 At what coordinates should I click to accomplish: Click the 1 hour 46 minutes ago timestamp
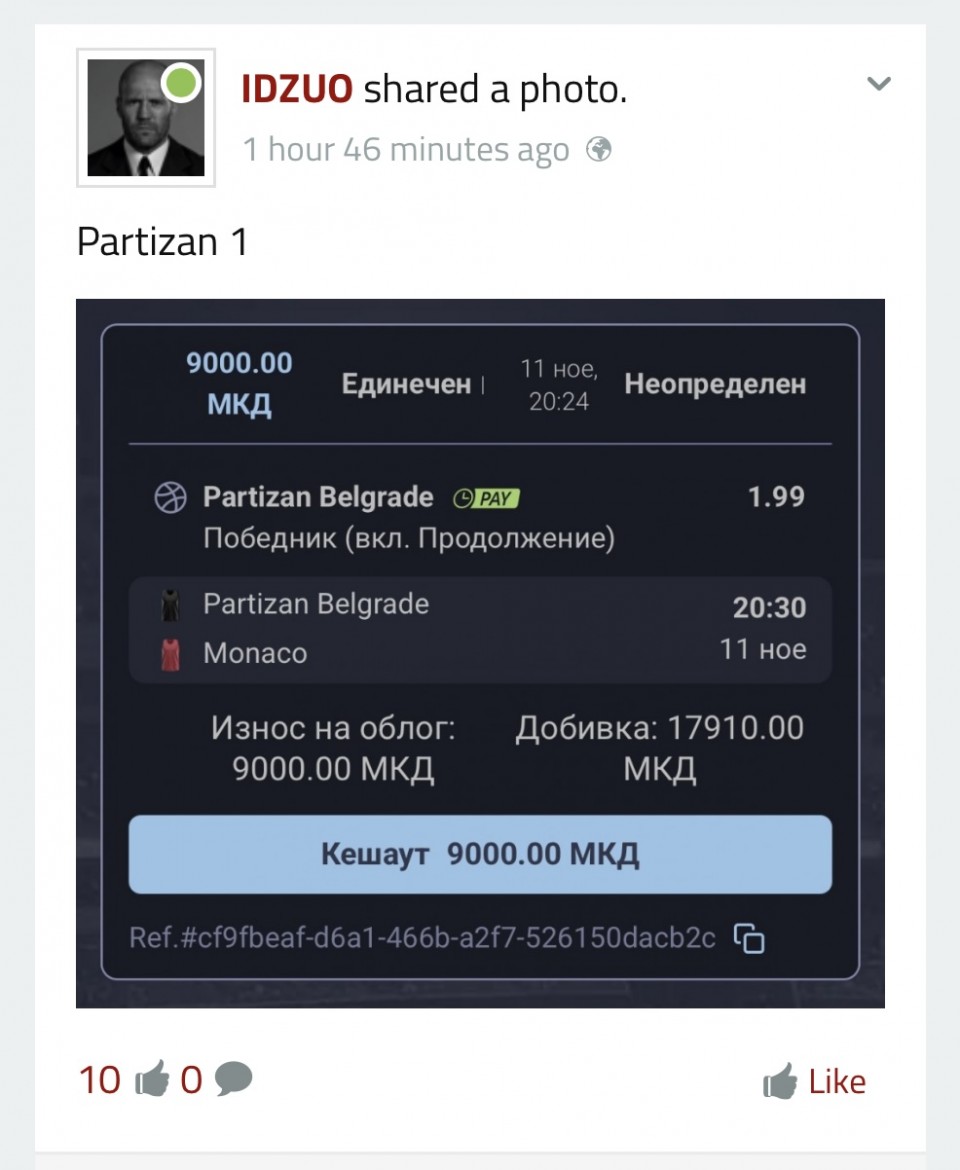coord(406,149)
